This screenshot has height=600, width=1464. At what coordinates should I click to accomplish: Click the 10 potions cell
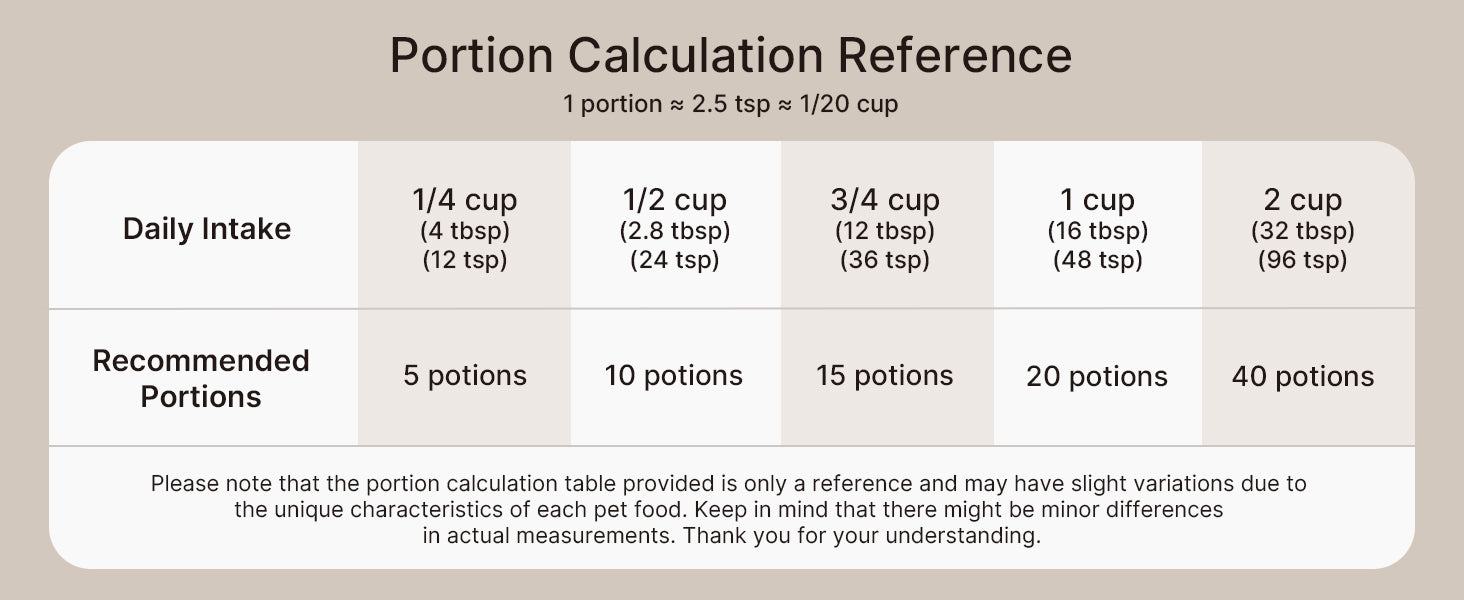674,376
